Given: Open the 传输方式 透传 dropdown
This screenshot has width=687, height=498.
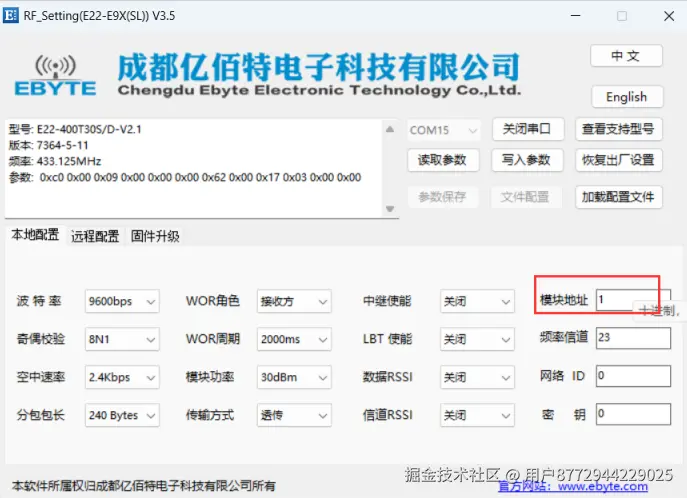Looking at the screenshot, I should point(294,415).
